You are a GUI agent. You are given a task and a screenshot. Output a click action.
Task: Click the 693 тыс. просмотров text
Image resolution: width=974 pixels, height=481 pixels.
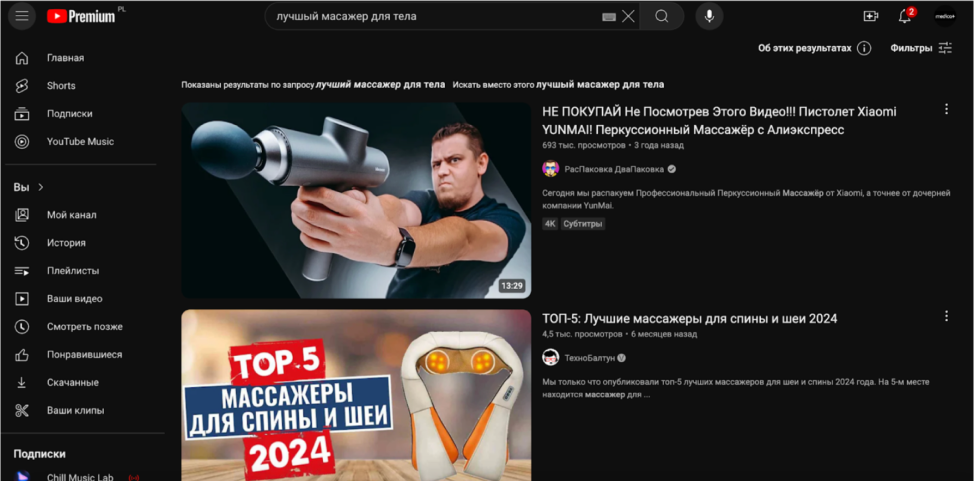pos(584,145)
